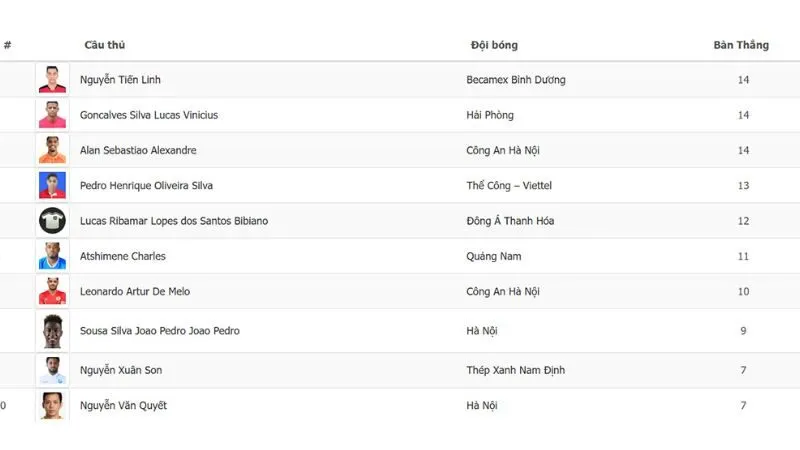Viewport: 800px width, 450px height.
Task: Click Leonardo Artur De Melo's avatar
Action: click(52, 291)
